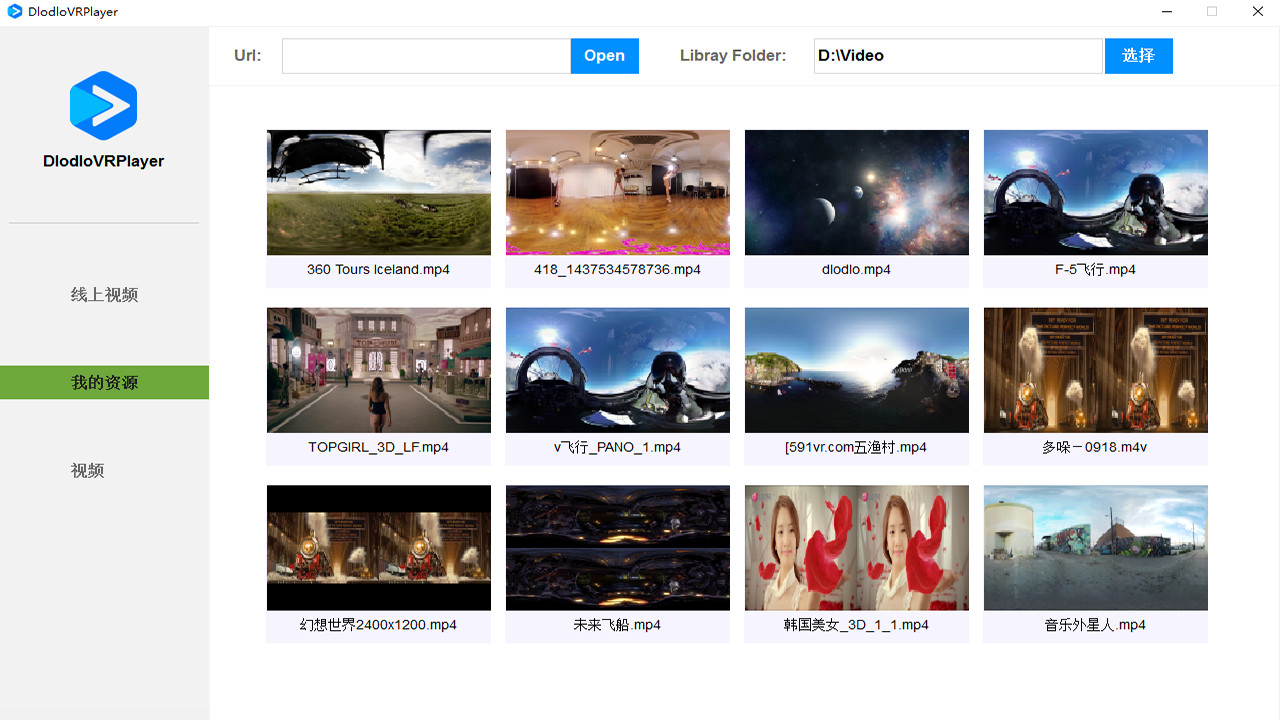
Task: Open the 多哚-0918.m4v video
Action: pos(1095,369)
